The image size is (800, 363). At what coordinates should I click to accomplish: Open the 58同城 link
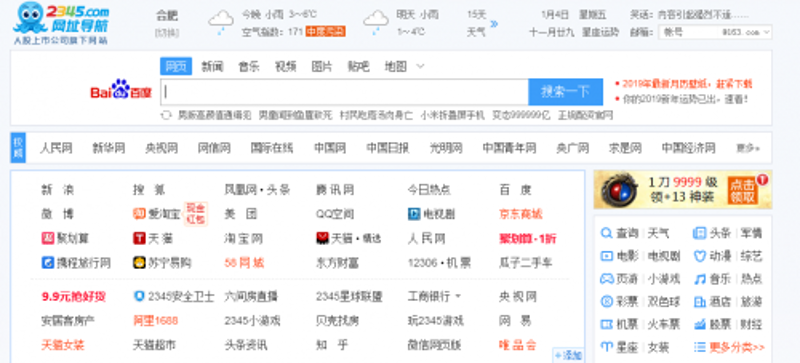pyautogui.click(x=244, y=263)
